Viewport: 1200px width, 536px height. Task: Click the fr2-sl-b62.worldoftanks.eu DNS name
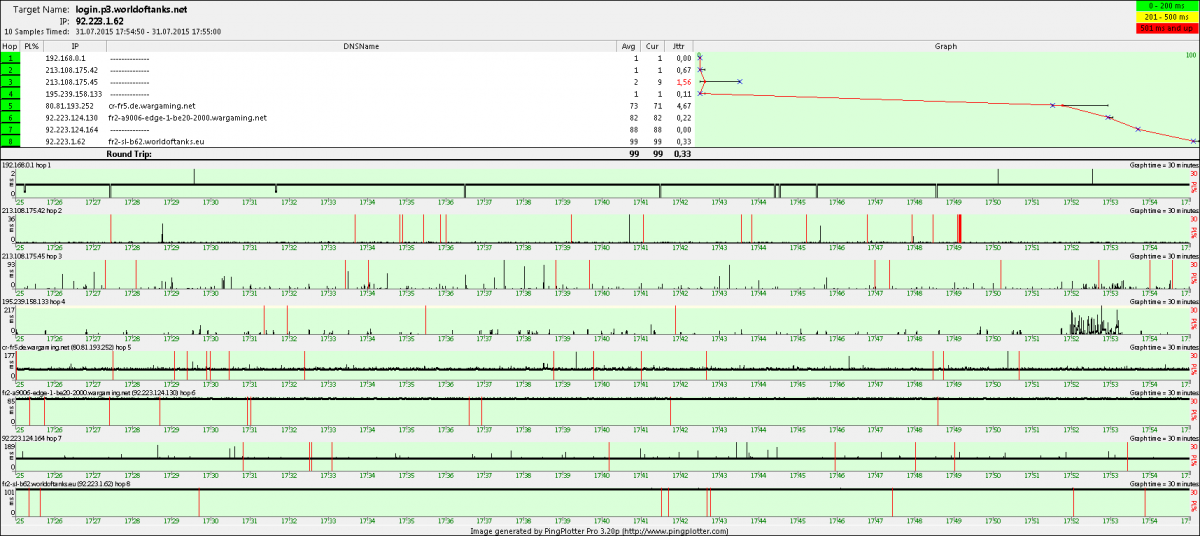tap(155, 141)
